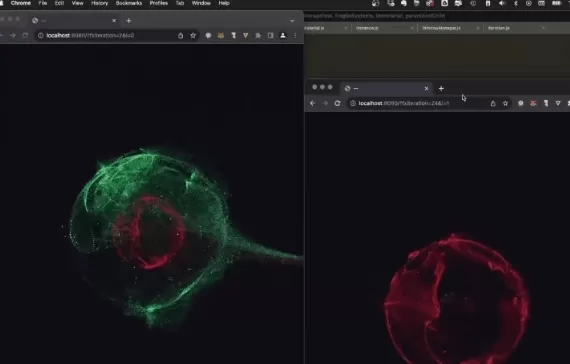Click the address bar in right Chrome window
This screenshot has height=364, width=570.
tap(429, 103)
